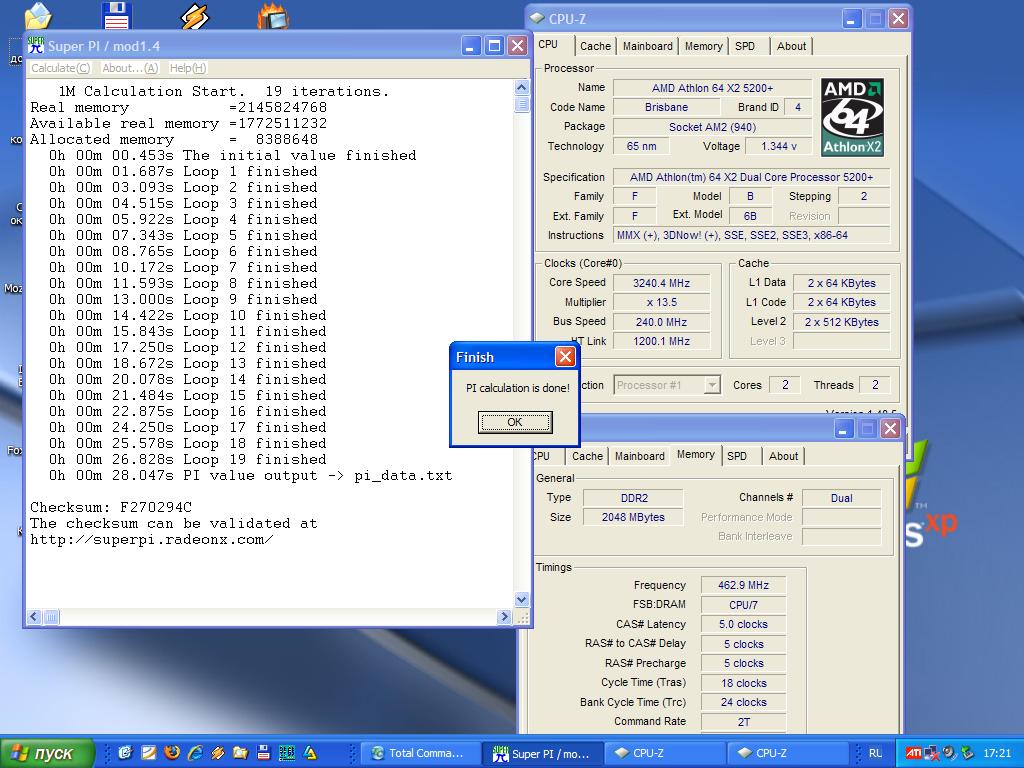Click the superpi.radeonx.com URL text
The image size is (1024, 768).
coord(152,539)
